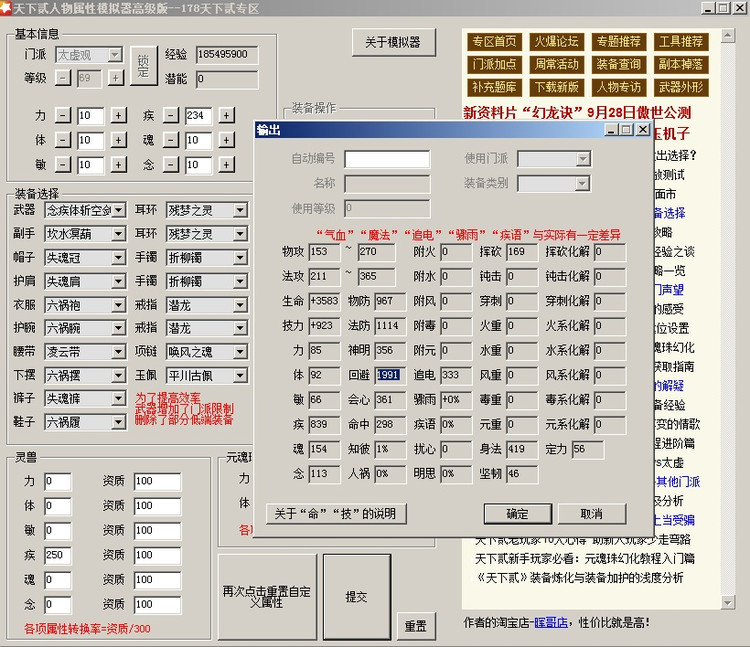Open the 专区首页 link
Viewport: 750px width, 647px height.
pyautogui.click(x=495, y=42)
